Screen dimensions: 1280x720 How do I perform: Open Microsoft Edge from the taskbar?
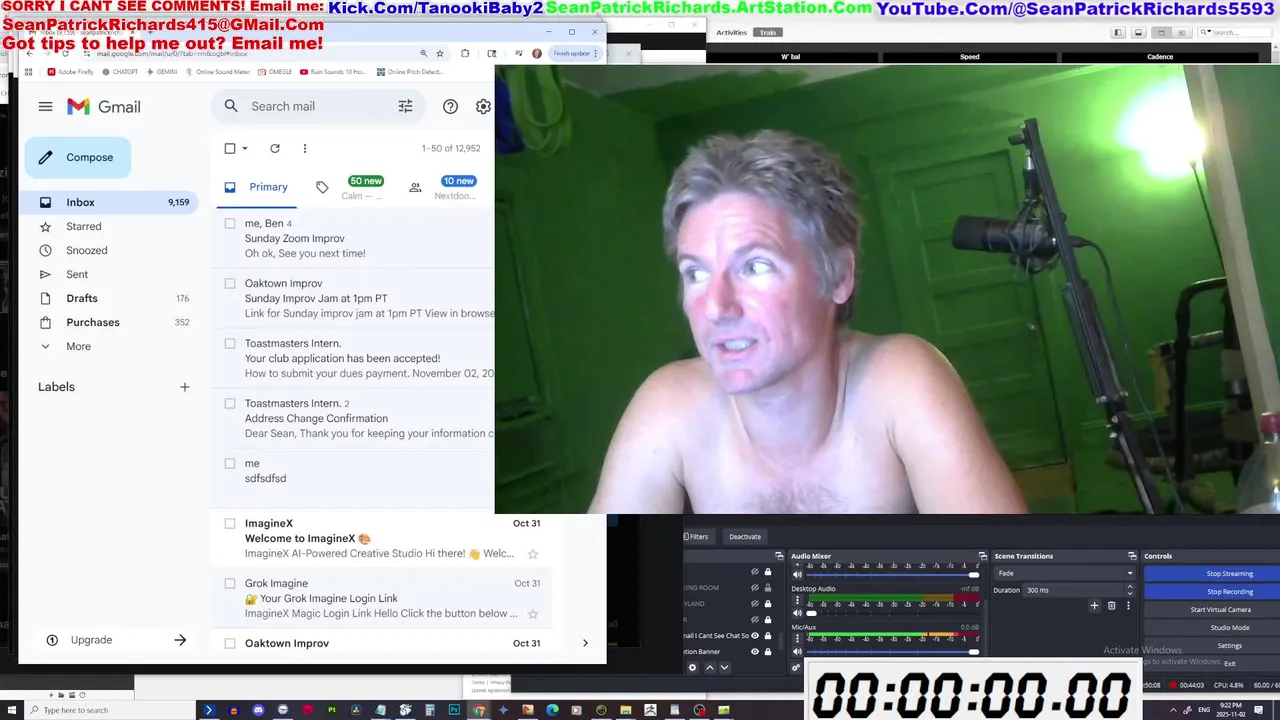click(x=552, y=710)
